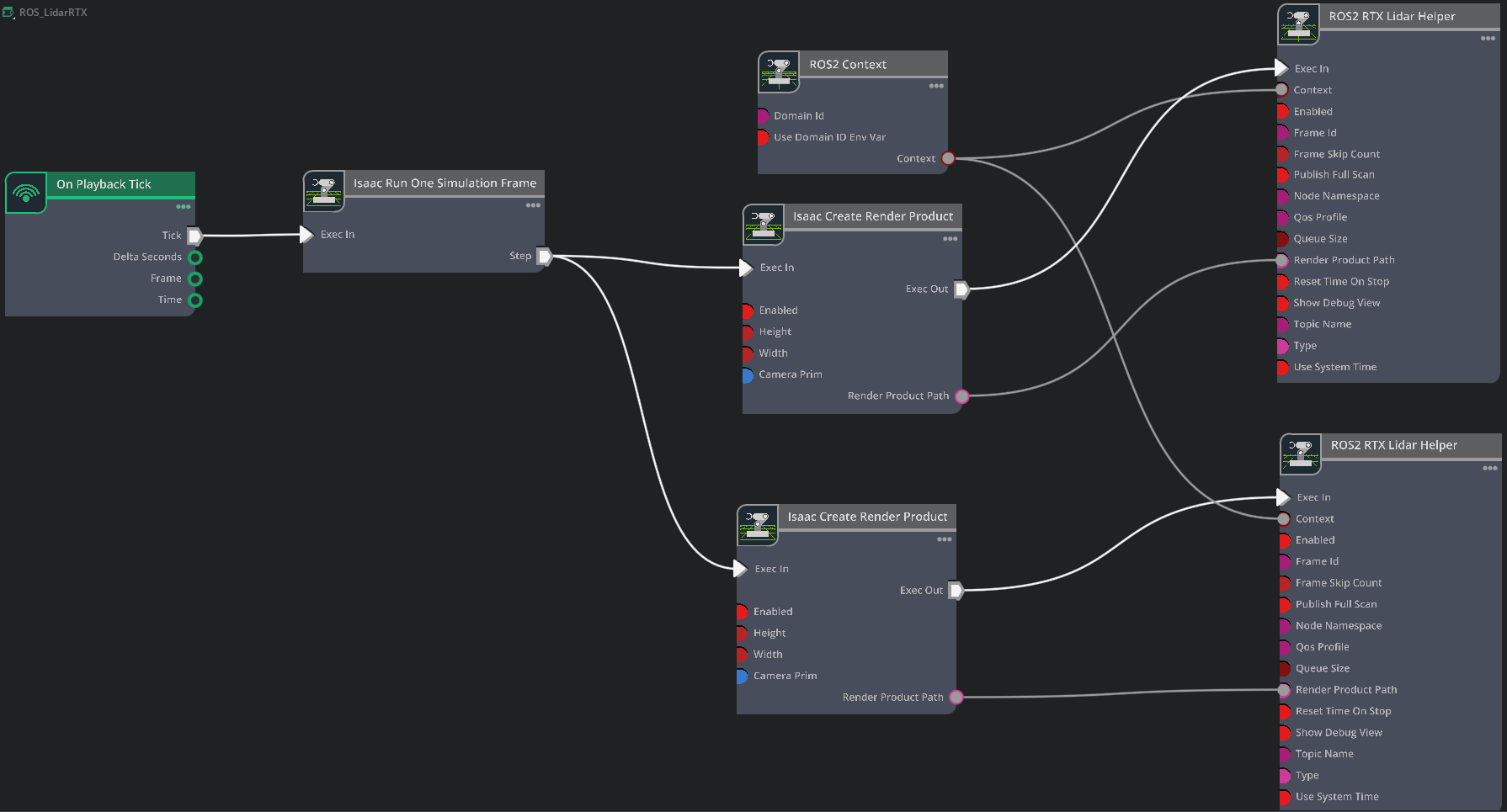The height and width of the screenshot is (812, 1507).
Task: Click the Use Domain ID Env Var port
Action: [x=762, y=137]
